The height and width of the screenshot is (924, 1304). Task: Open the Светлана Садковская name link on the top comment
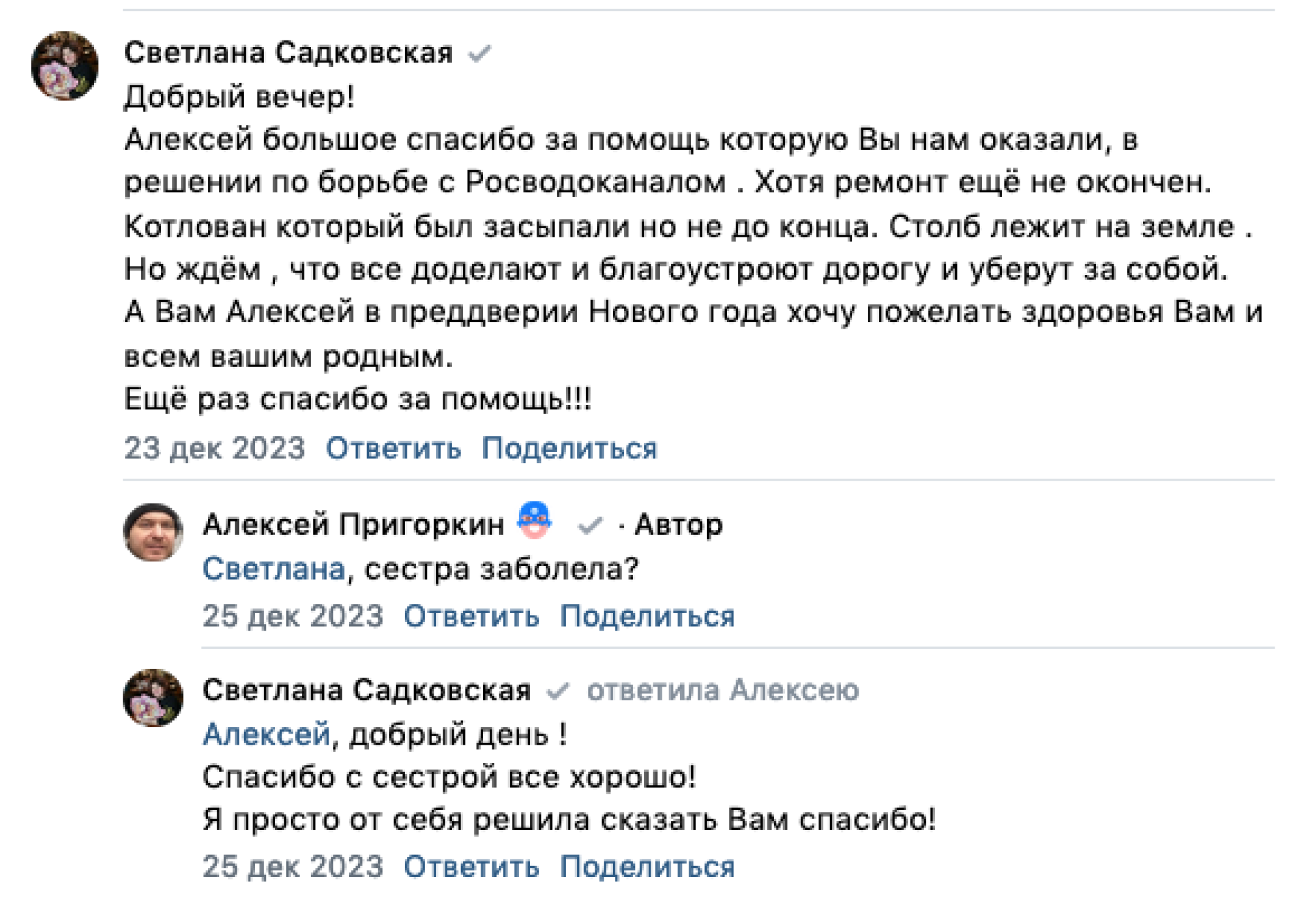(288, 53)
